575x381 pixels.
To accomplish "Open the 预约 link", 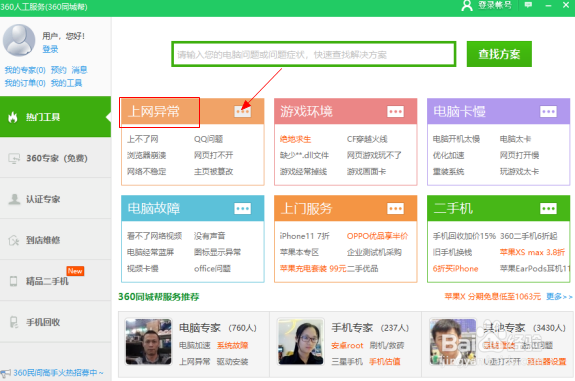I will coord(58,70).
